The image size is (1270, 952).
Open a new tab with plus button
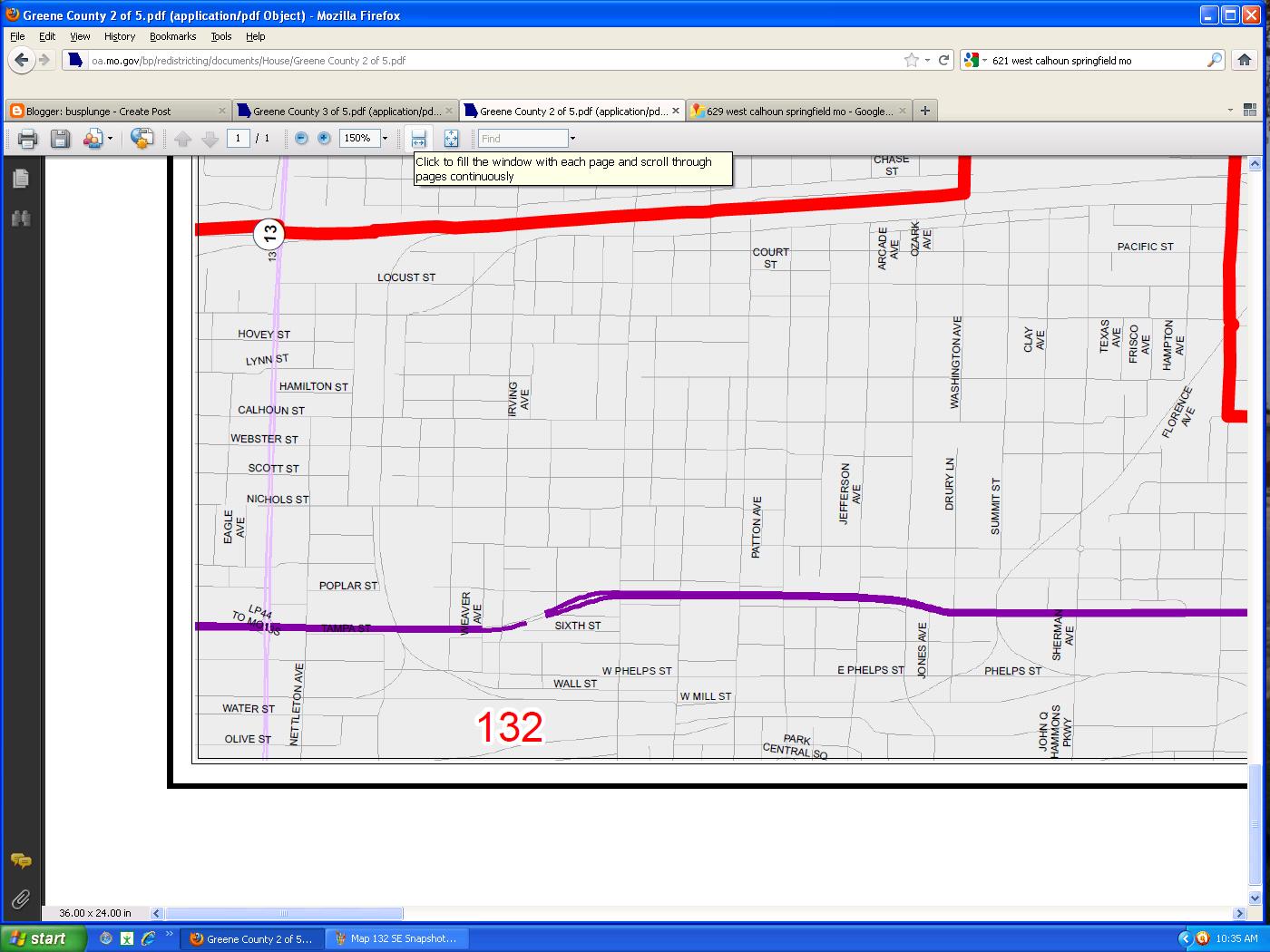925,111
